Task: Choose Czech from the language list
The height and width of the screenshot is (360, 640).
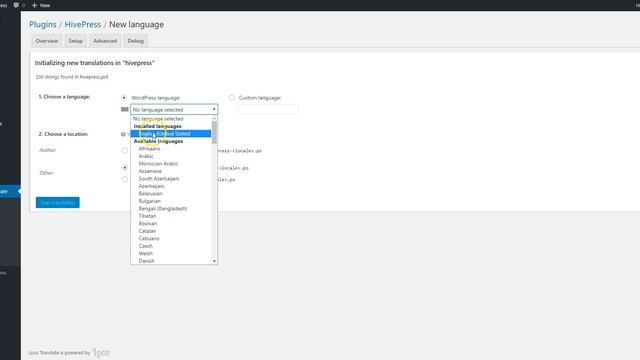Action: [171, 246]
